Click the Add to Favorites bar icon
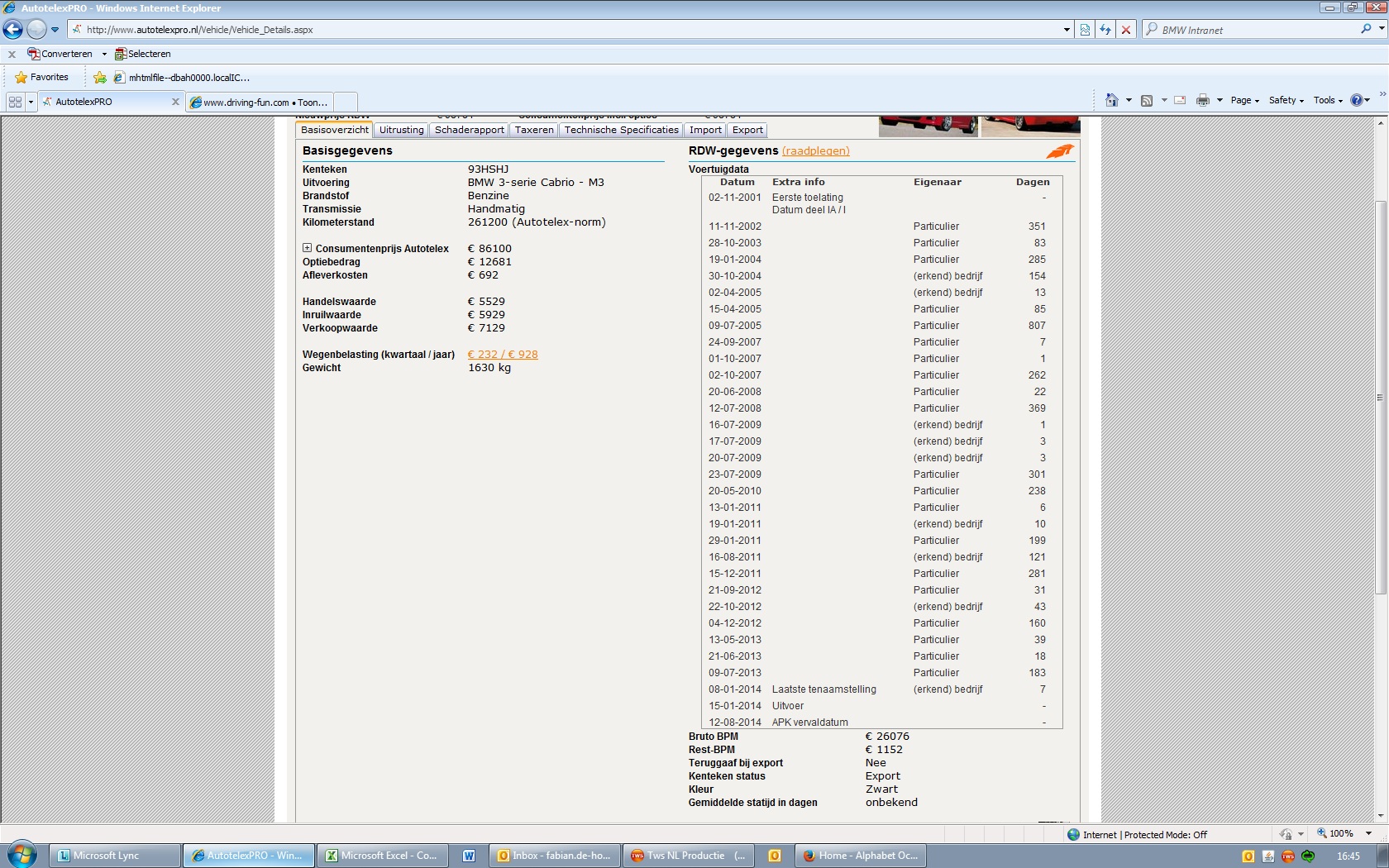The width and height of the screenshot is (1389, 868). (100, 78)
